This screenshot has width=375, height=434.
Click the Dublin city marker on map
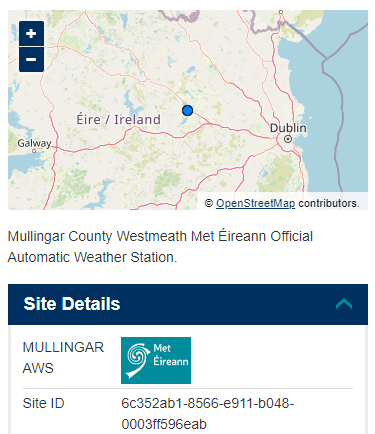point(288,139)
